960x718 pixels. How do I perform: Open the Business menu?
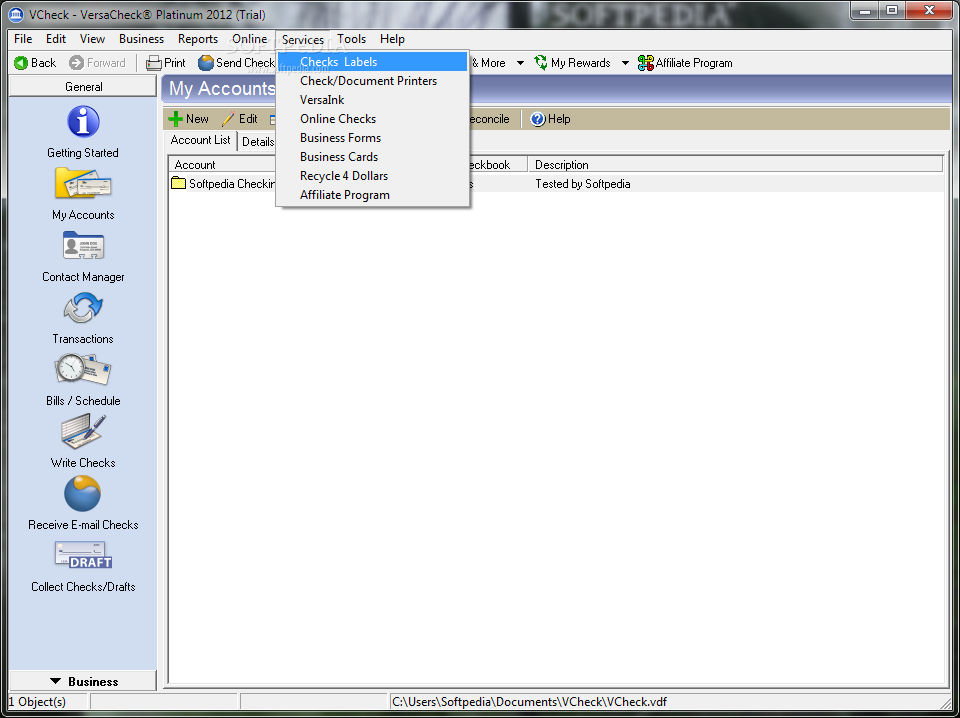[x=141, y=39]
